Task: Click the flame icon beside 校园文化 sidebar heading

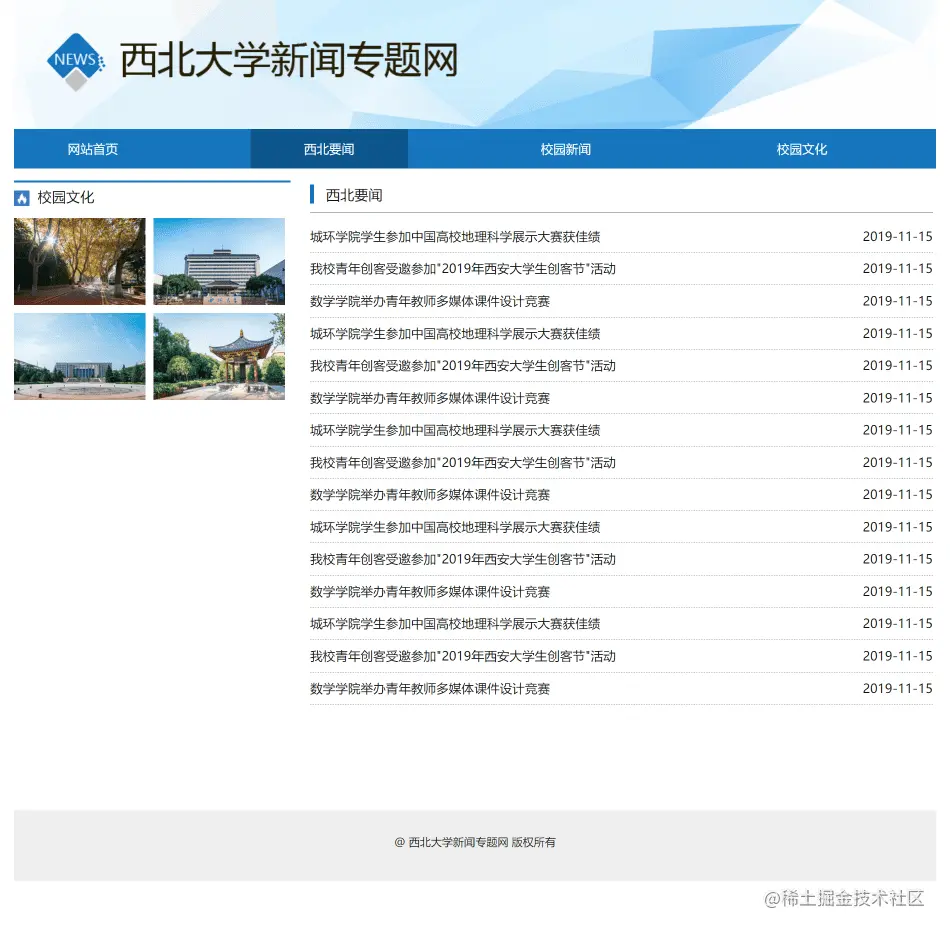Action: [21, 197]
